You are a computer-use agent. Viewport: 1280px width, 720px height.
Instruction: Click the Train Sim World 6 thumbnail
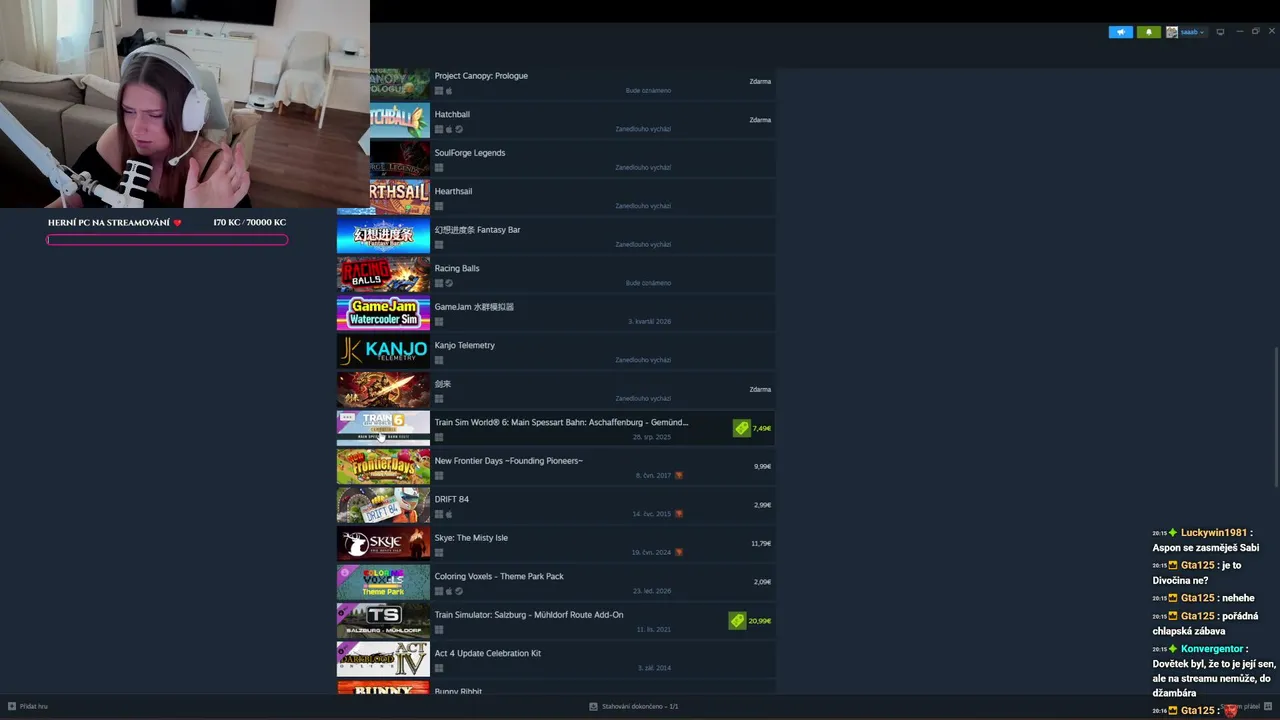[x=383, y=428]
